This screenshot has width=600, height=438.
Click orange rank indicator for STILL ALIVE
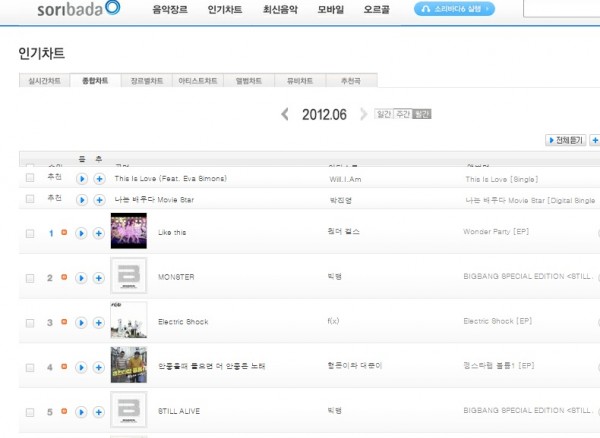click(64, 411)
